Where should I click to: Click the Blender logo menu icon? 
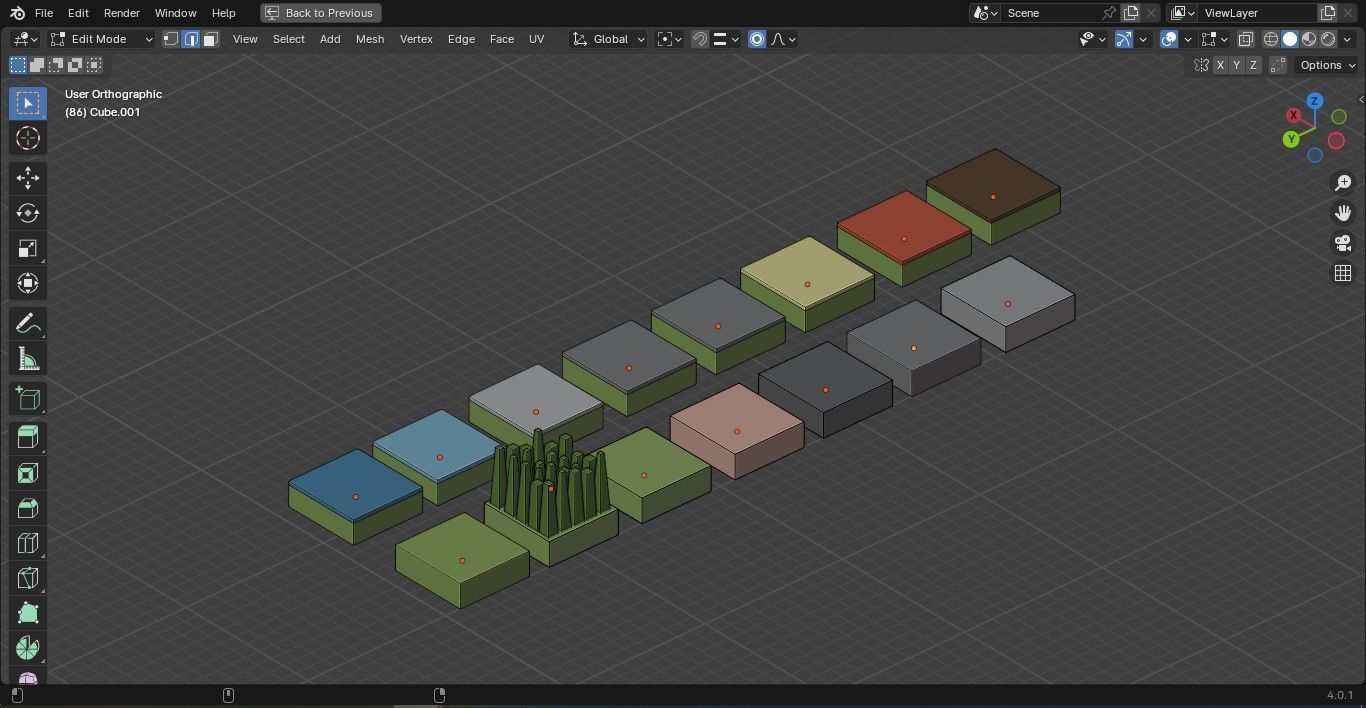click(18, 13)
